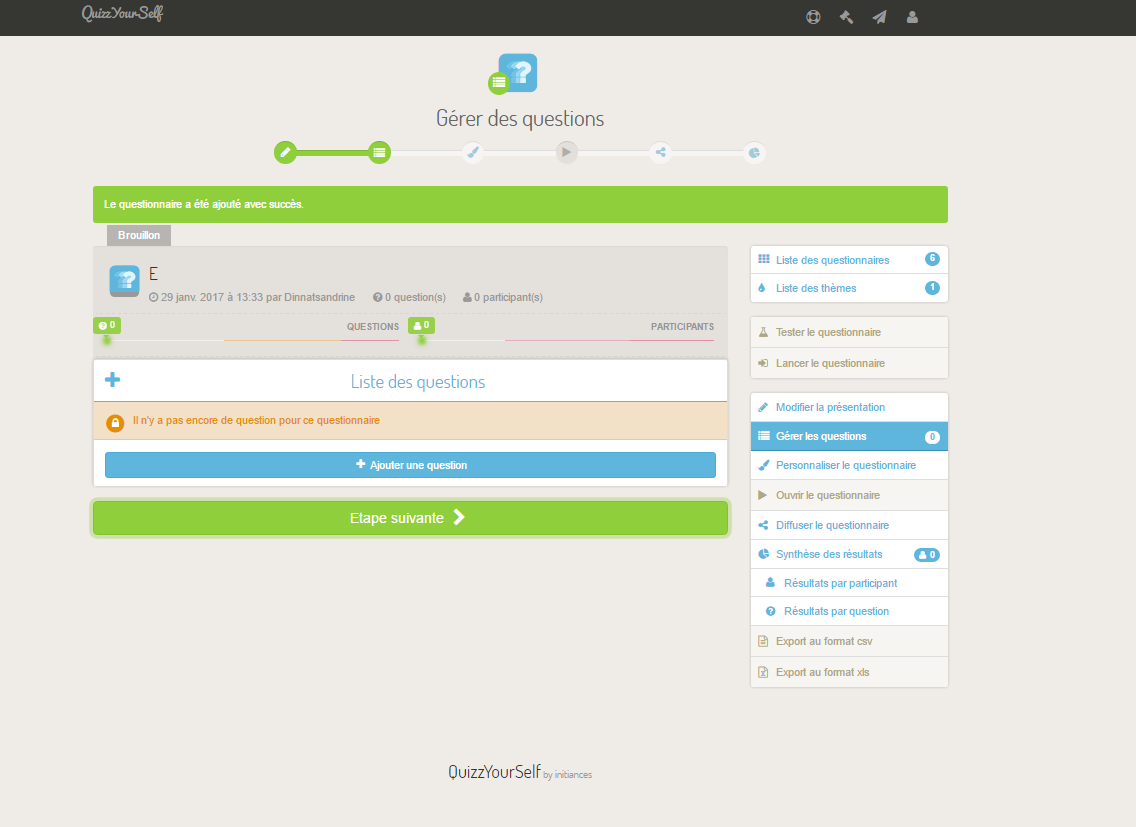
Task: Click the gavel icon in top bar
Action: [x=846, y=17]
